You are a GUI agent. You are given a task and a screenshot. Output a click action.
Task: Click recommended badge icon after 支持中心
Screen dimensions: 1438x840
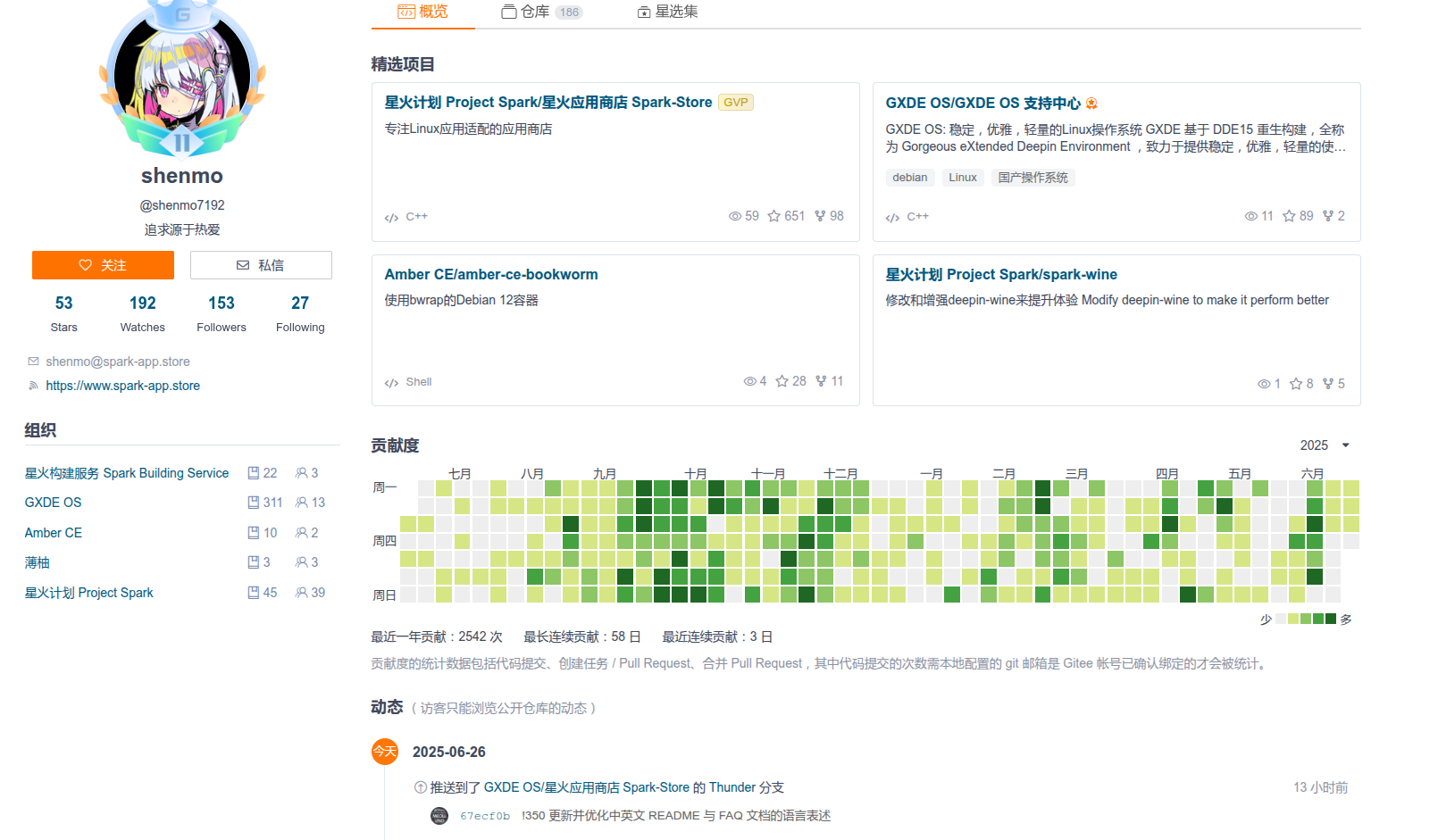(1091, 104)
